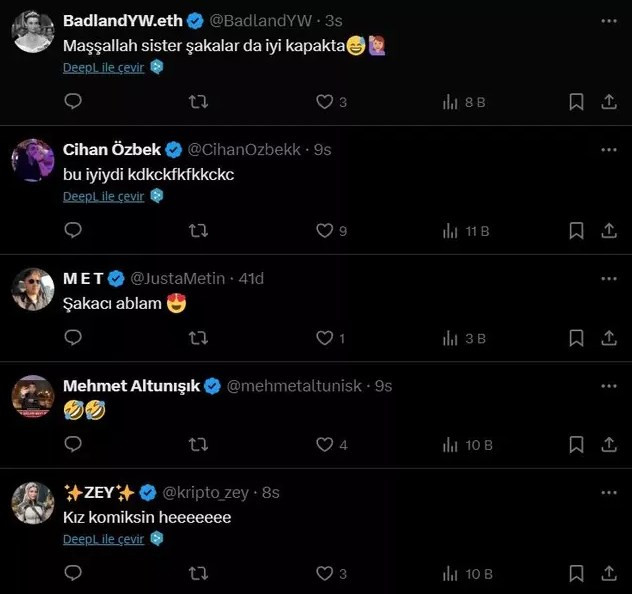The height and width of the screenshot is (594, 632).
Task: Retweet Cihan Özbek's post
Action: 199,230
